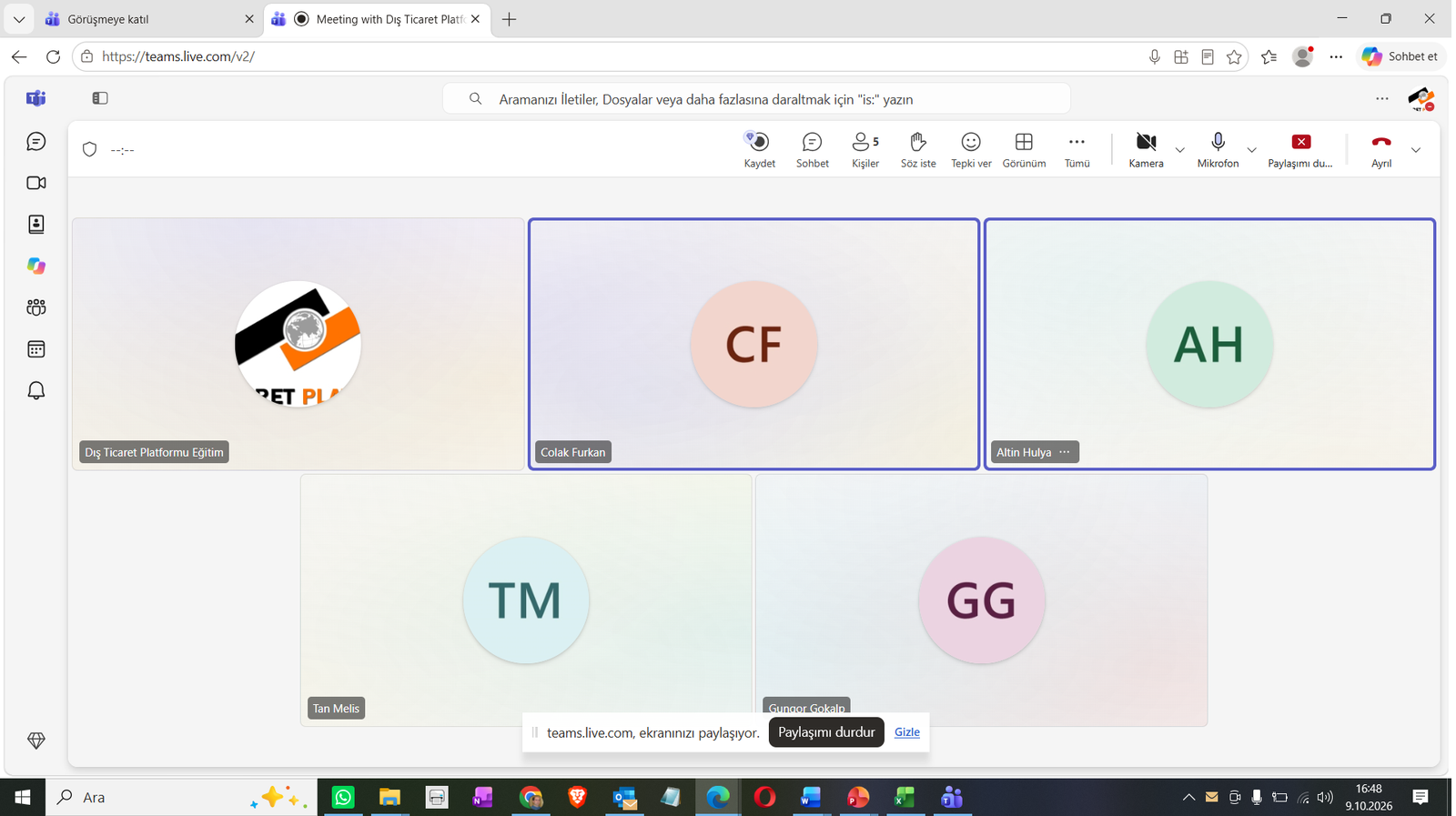Open the Calendar in Teams sidebar

point(36,349)
